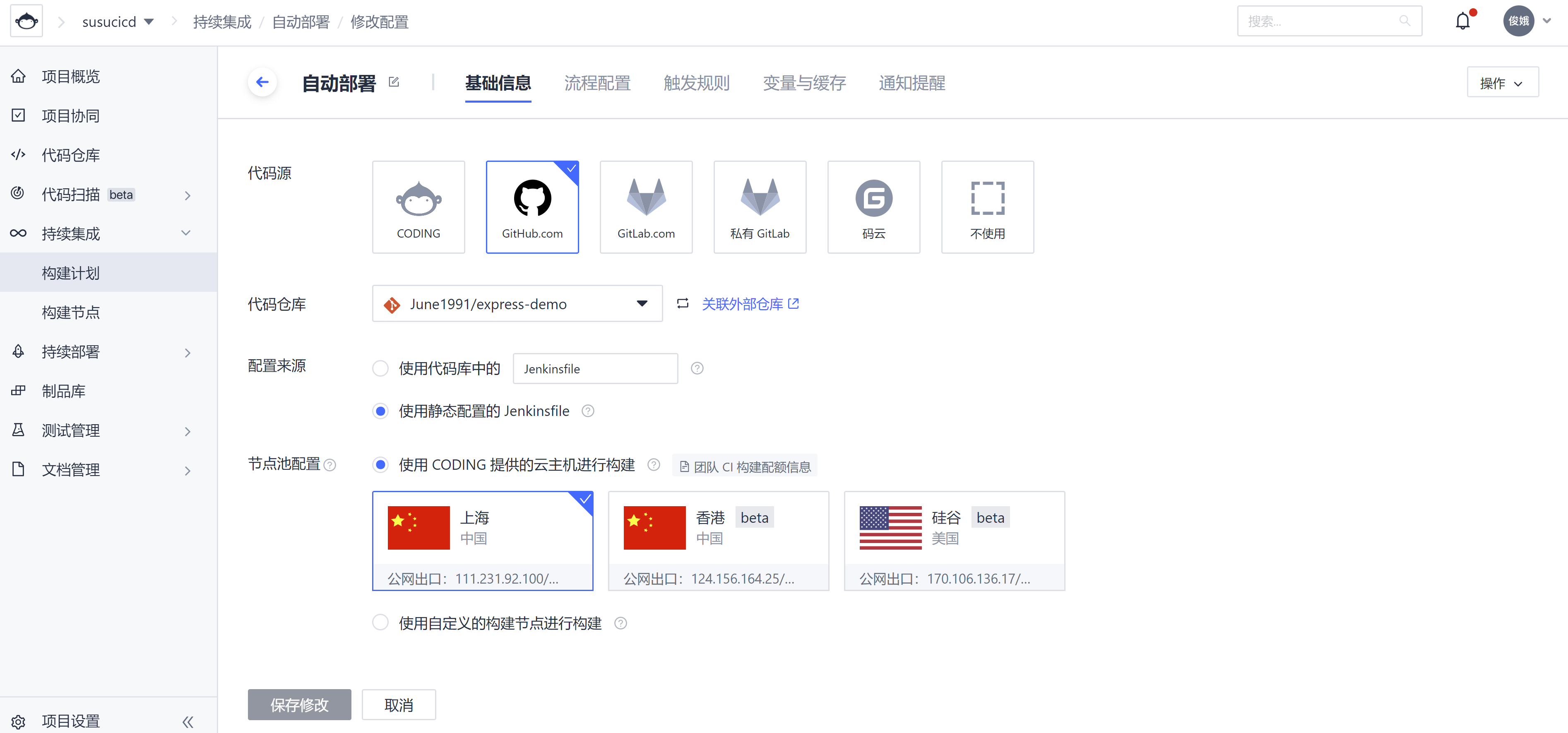
Task: Choose GitLab.com code source
Action: point(646,207)
